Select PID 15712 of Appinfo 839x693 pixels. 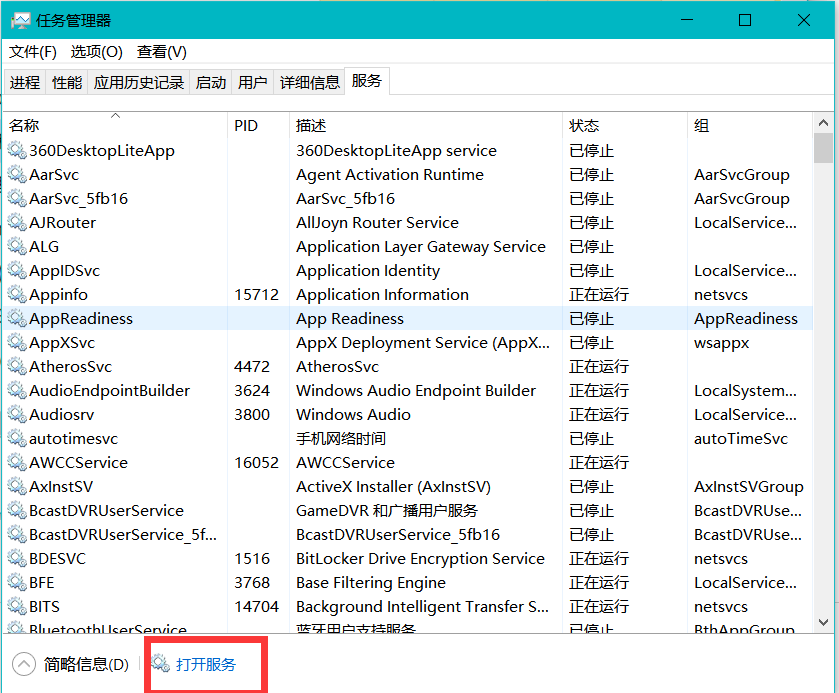(256, 294)
